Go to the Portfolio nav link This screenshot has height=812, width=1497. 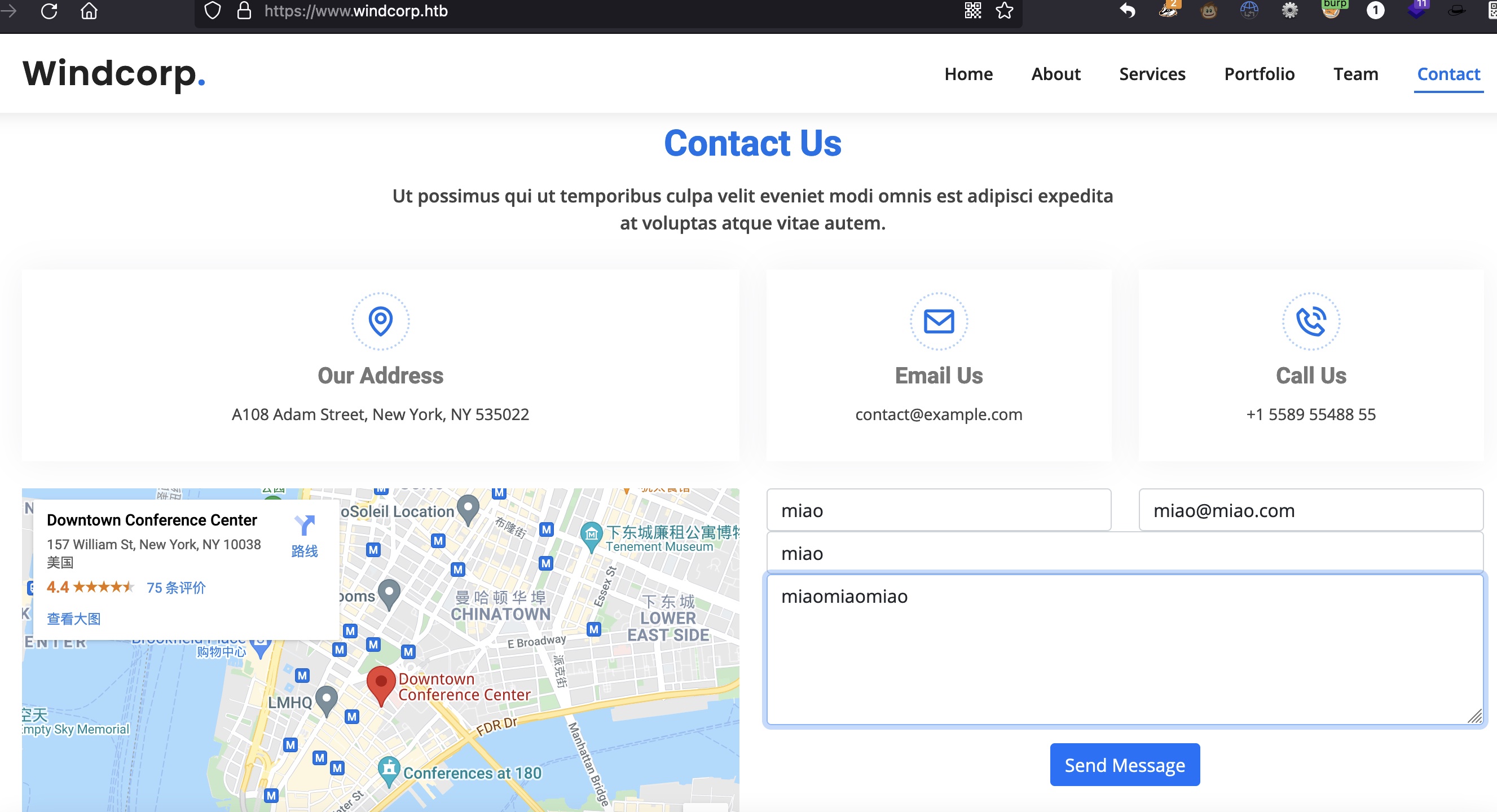click(x=1259, y=74)
